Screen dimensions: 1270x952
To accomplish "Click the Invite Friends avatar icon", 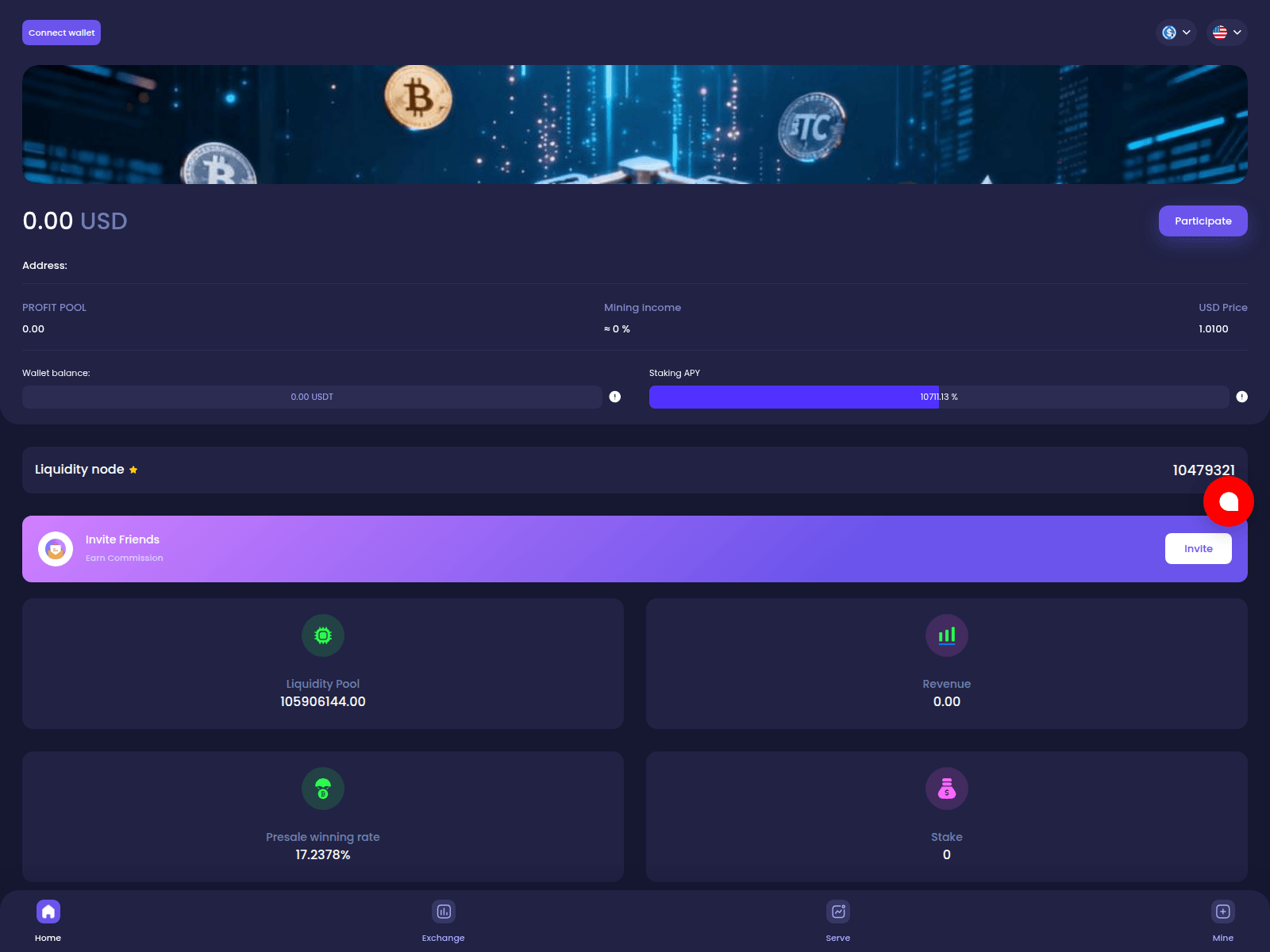I will click(56, 549).
